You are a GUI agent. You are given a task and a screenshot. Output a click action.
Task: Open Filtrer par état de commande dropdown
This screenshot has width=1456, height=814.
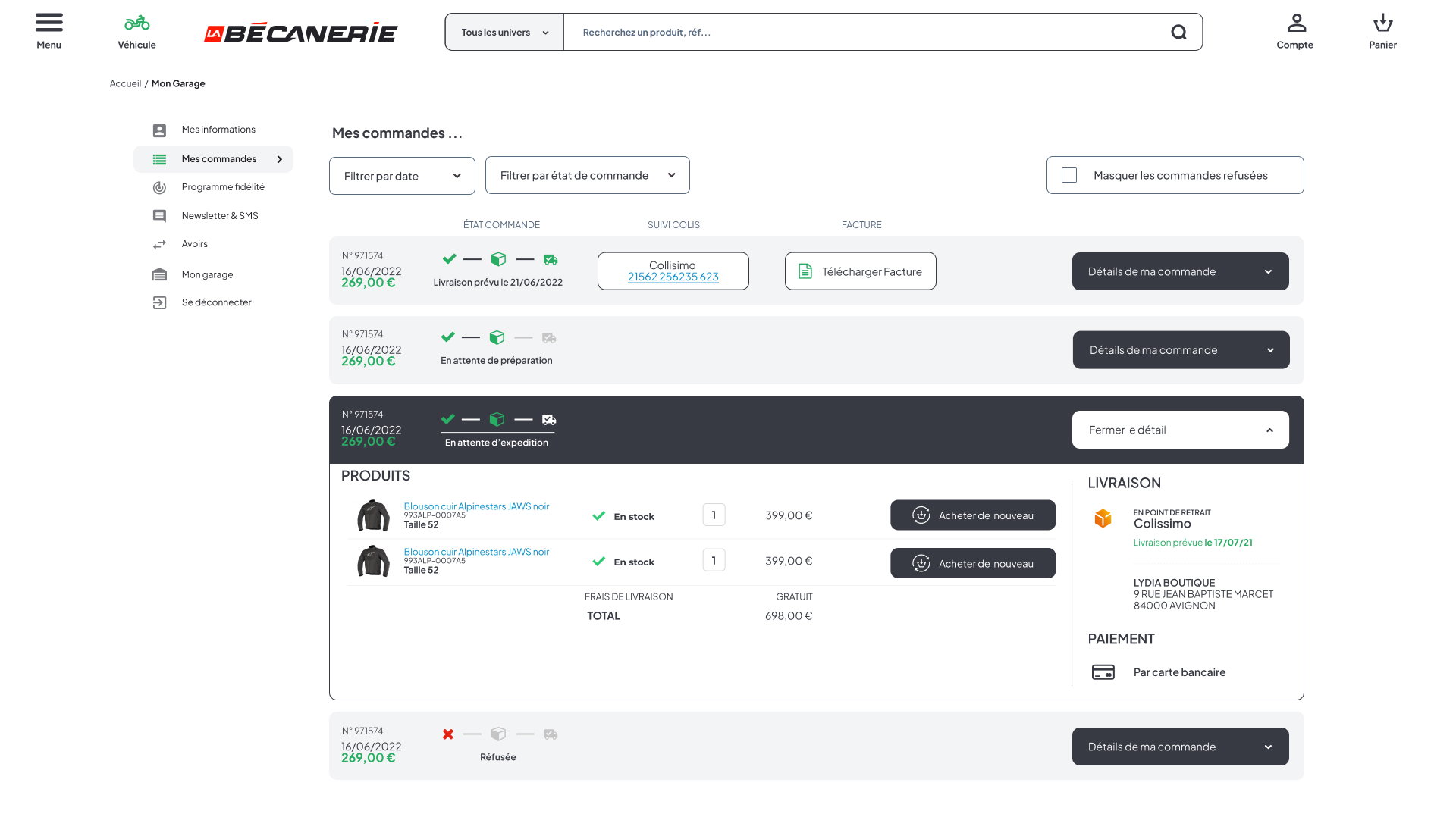coord(587,176)
